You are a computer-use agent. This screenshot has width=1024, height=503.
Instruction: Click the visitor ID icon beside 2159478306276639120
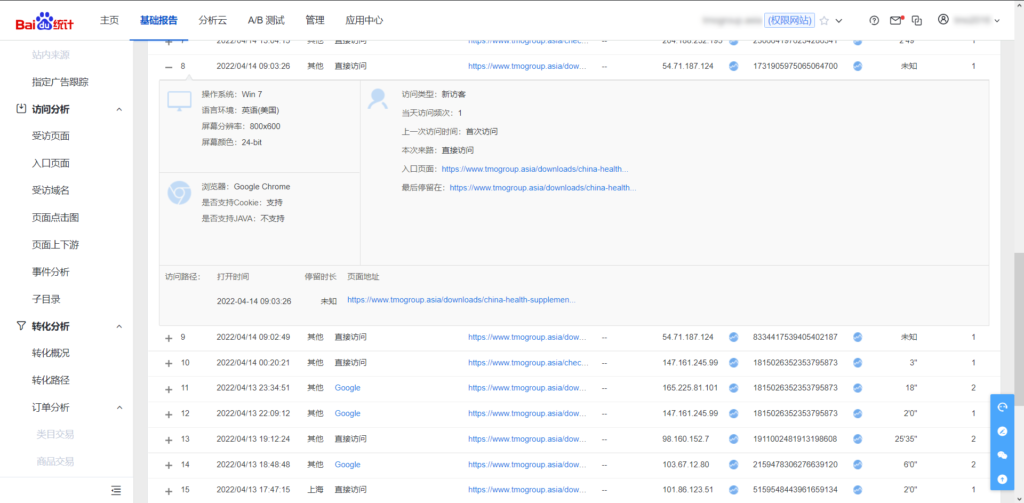[857, 464]
